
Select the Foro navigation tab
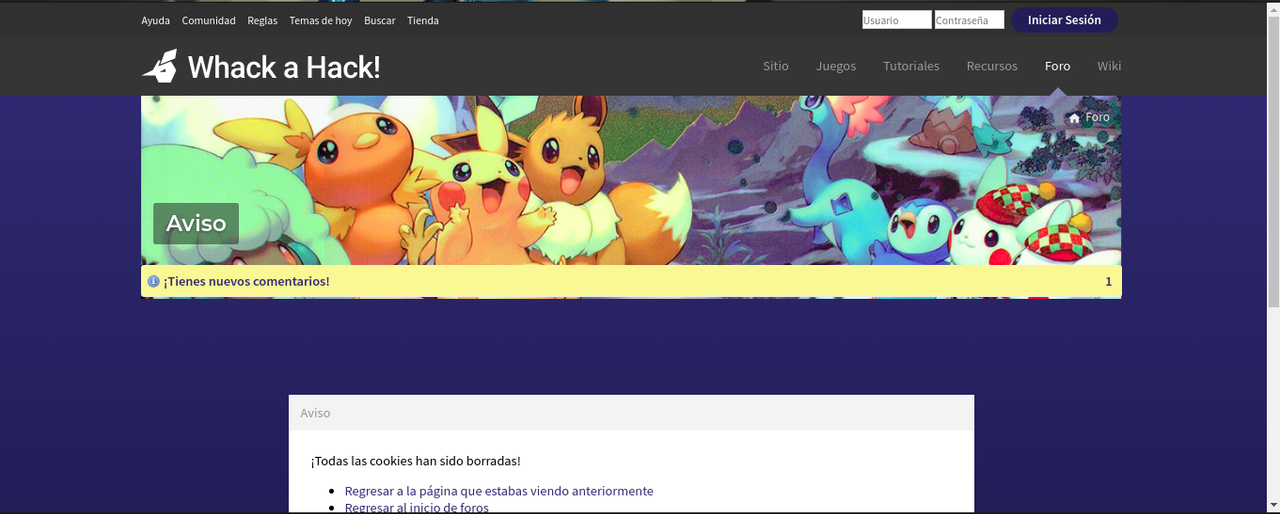tap(1057, 66)
